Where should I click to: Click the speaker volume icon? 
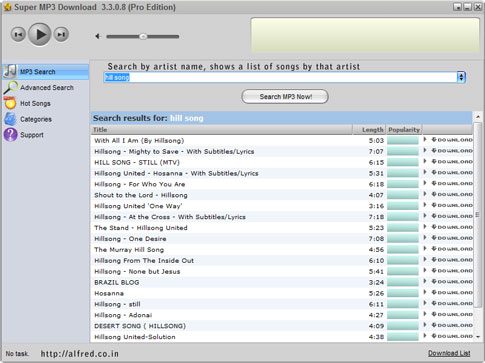98,36
